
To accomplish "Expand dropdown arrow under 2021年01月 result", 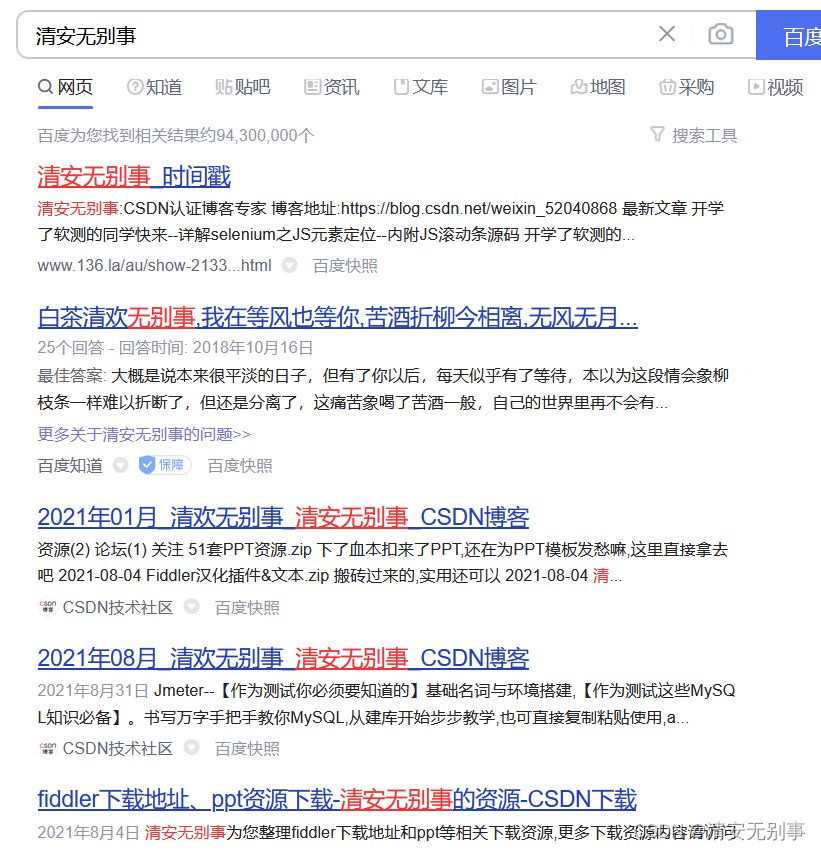I will tap(191, 607).
